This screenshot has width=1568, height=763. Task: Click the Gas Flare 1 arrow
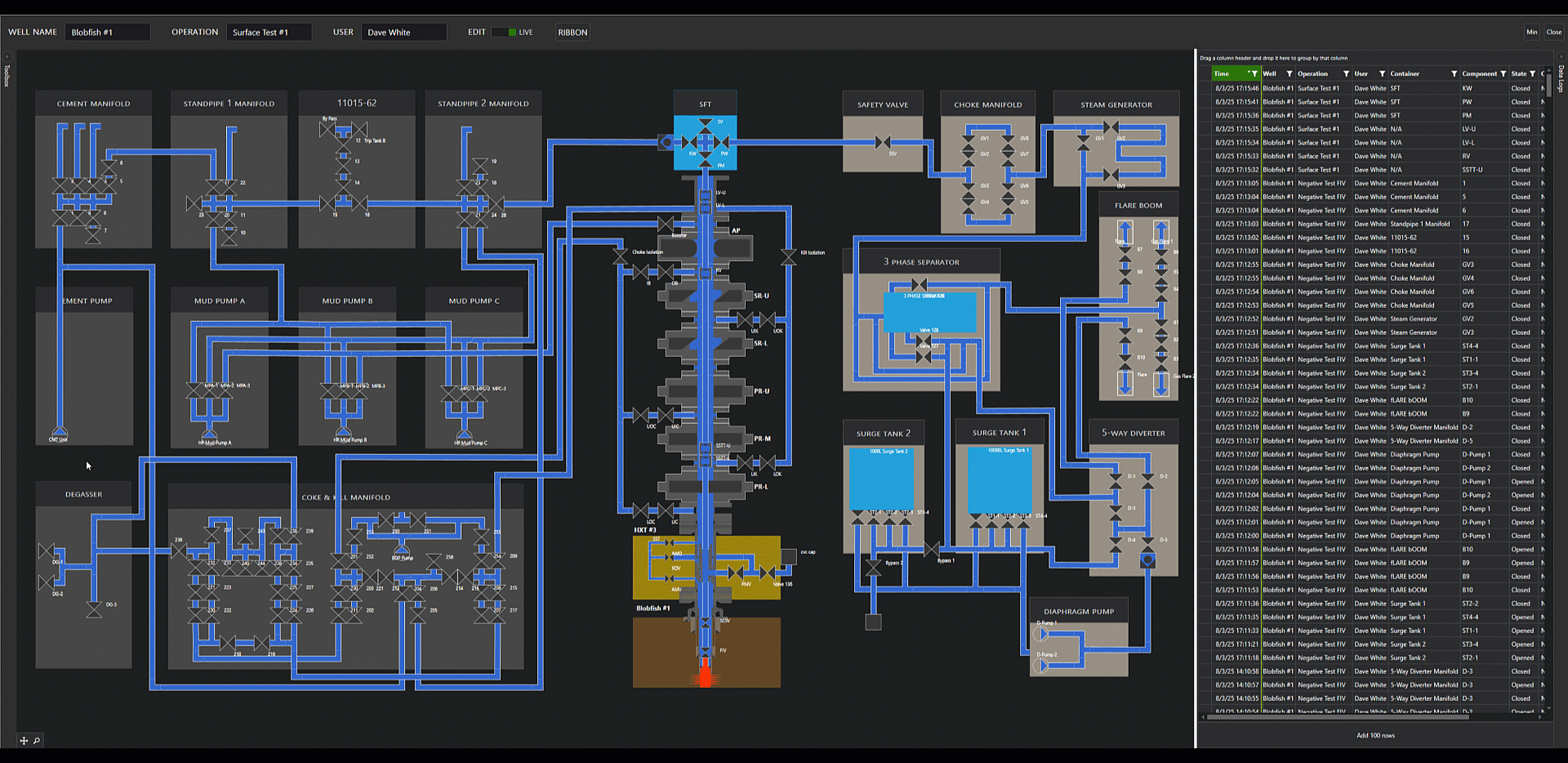pos(1161,231)
